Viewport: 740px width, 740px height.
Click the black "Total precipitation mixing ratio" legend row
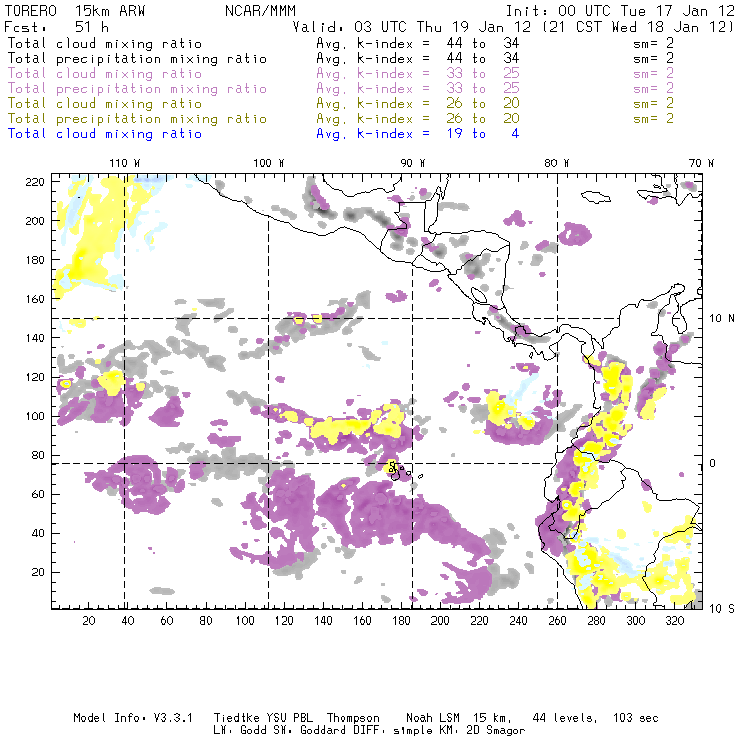[137, 59]
